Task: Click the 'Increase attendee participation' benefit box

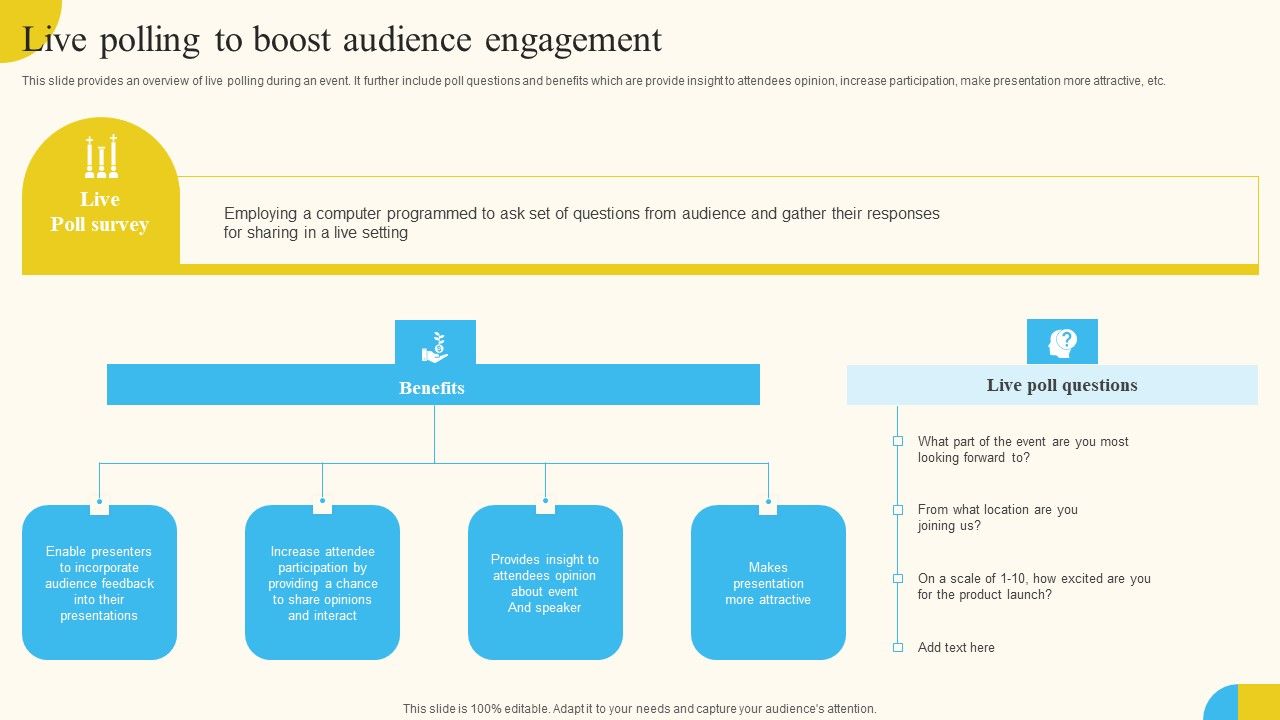Action: point(322,583)
